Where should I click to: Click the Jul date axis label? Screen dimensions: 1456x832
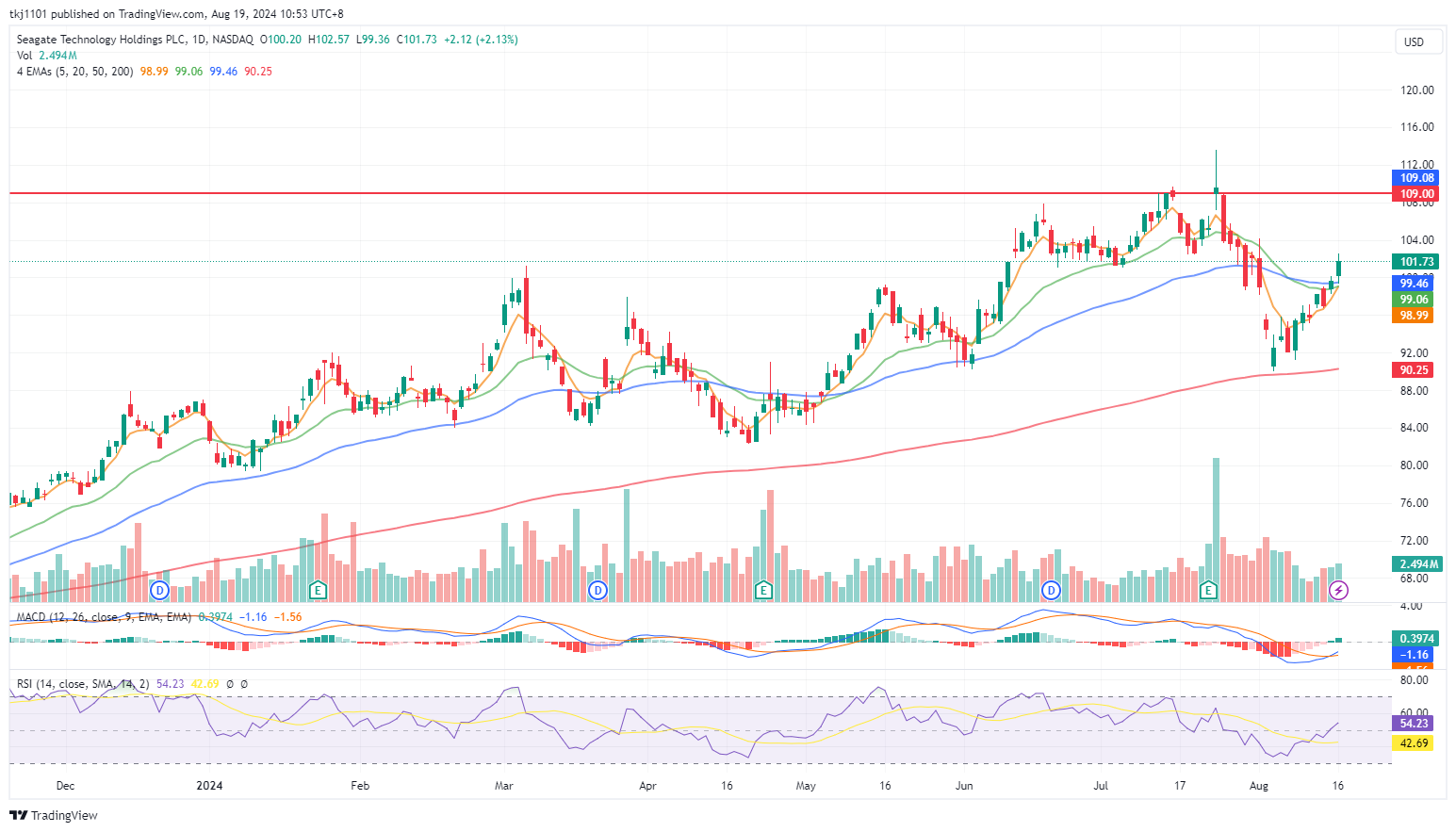click(1101, 786)
